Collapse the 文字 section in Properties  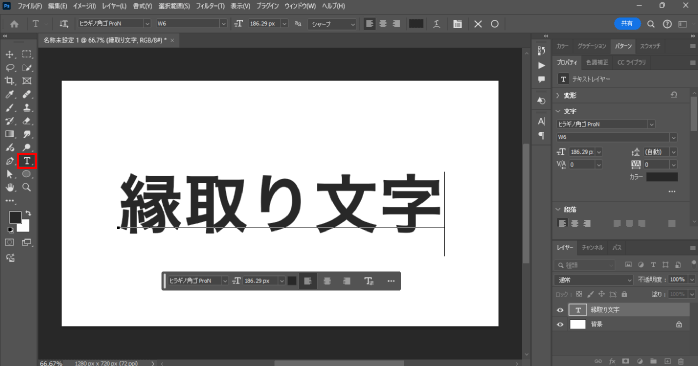558,111
